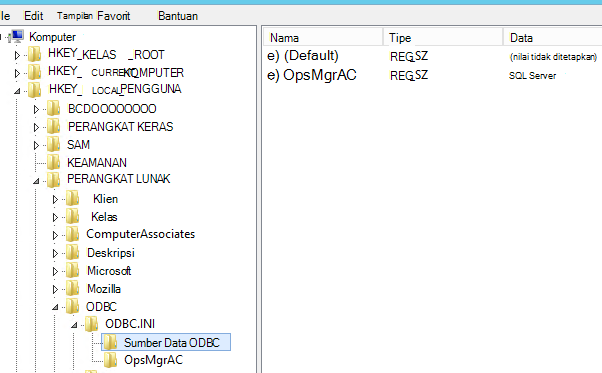Screen dimensions: 602x373
Task: Click the Deskripsi folder icon
Action: 72,253
